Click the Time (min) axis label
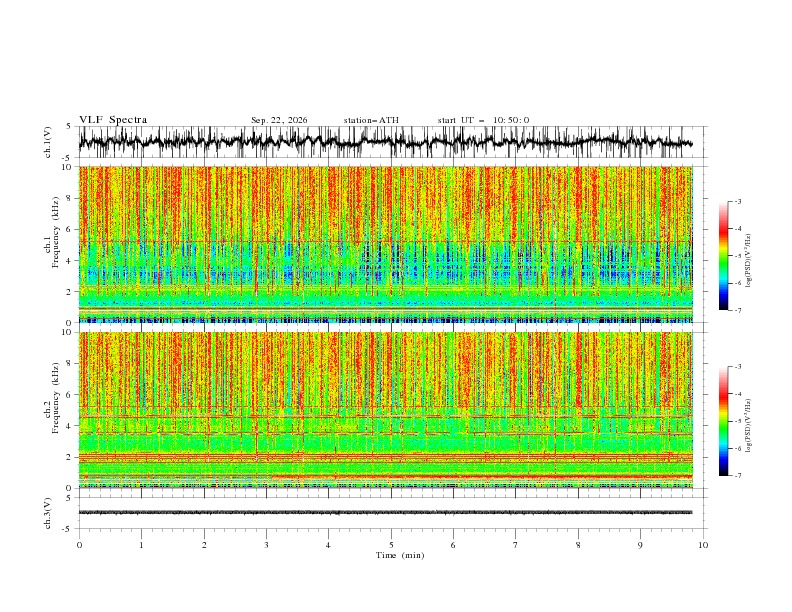The image size is (792, 612). [x=400, y=555]
